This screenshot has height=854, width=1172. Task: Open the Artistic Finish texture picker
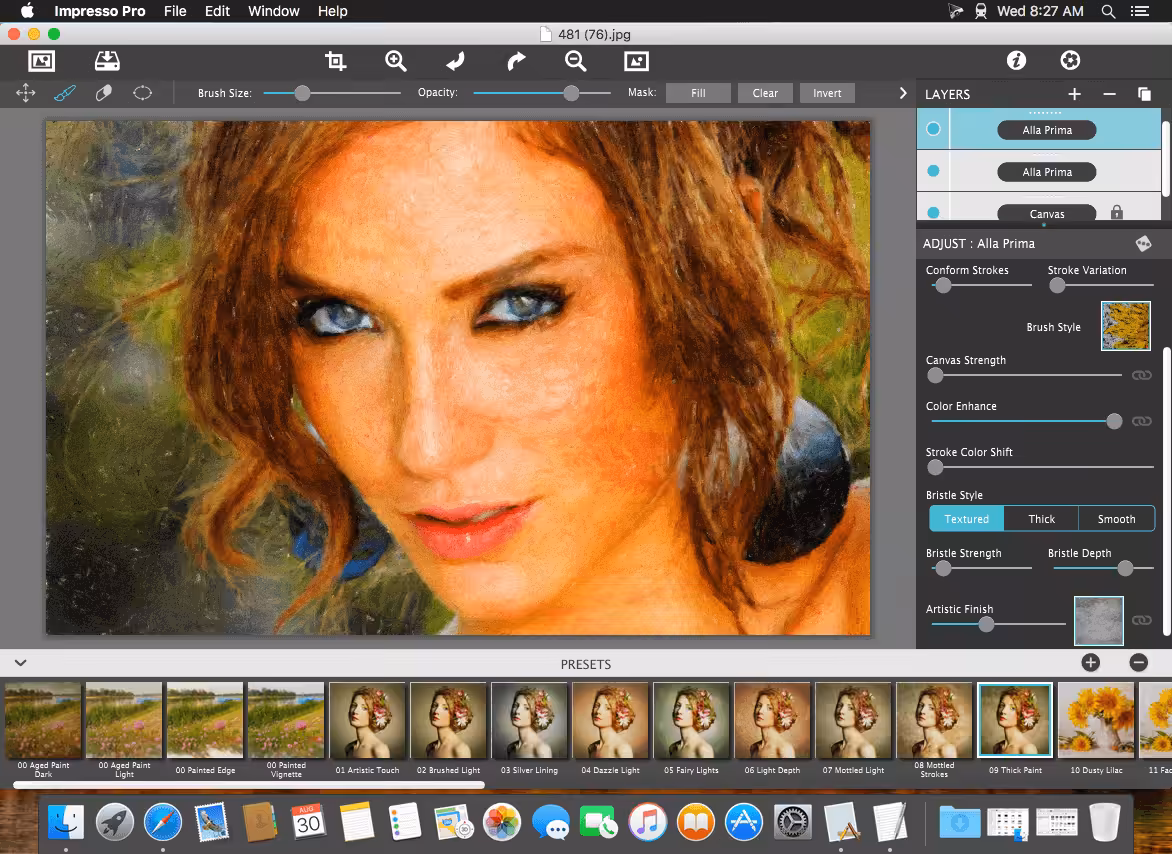click(x=1099, y=620)
